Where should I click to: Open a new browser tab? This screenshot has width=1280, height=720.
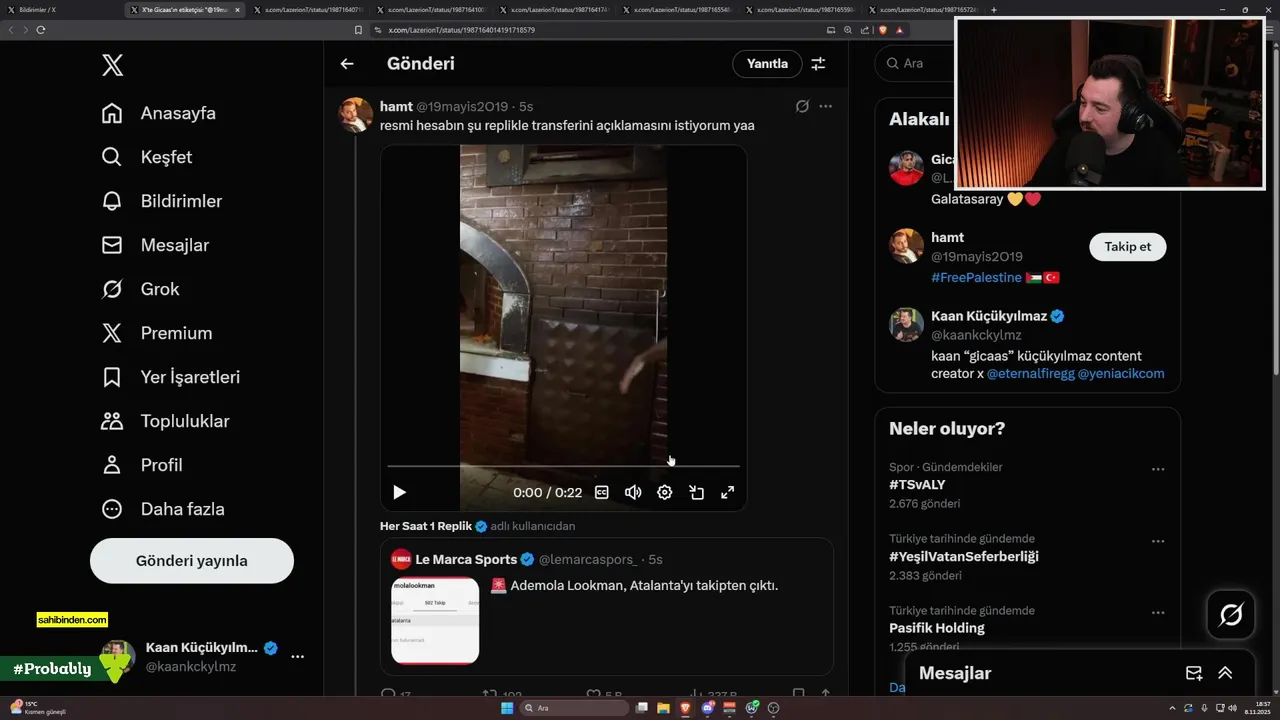[993, 9]
